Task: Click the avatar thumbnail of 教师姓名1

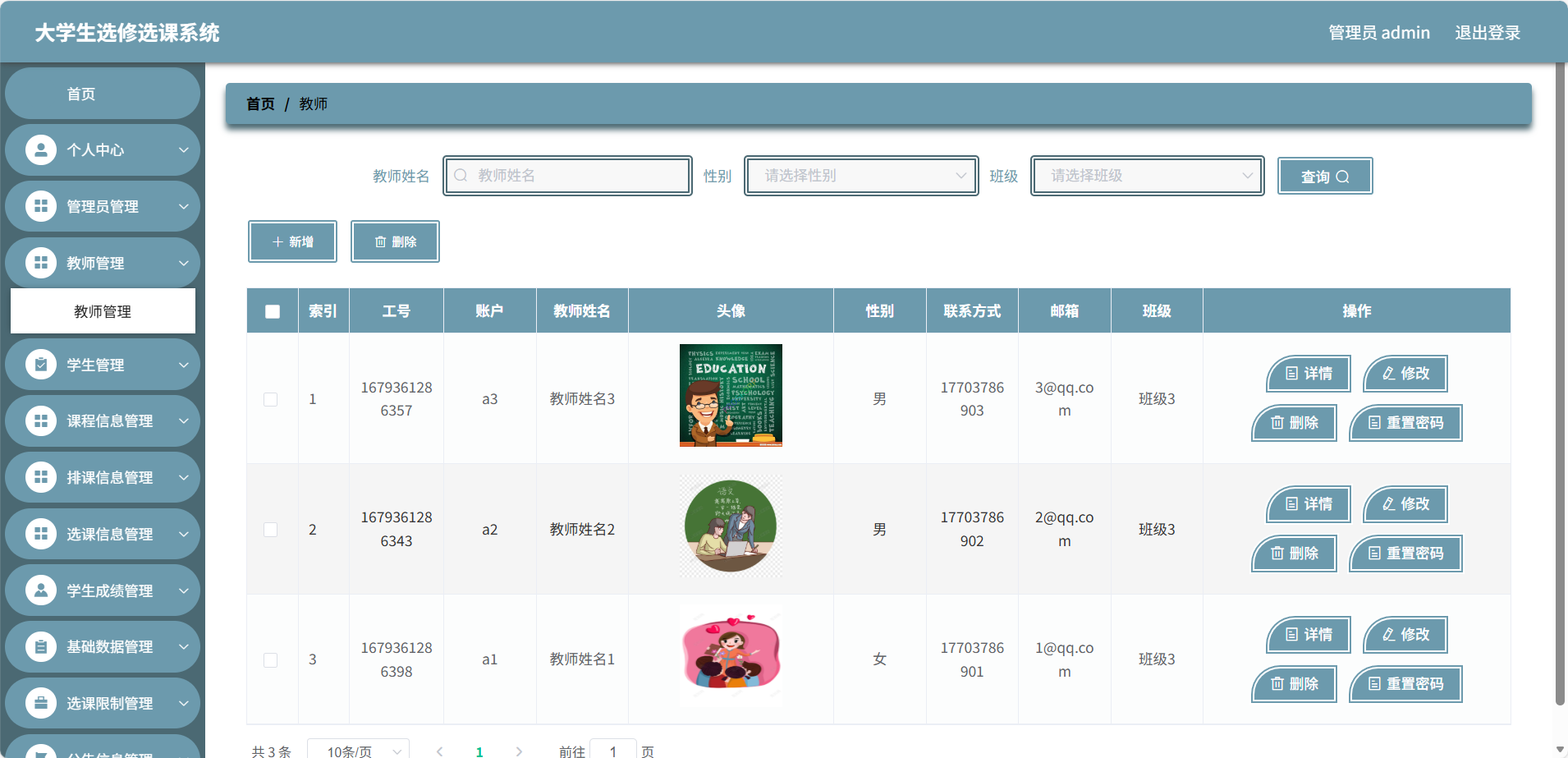Action: pyautogui.click(x=731, y=656)
